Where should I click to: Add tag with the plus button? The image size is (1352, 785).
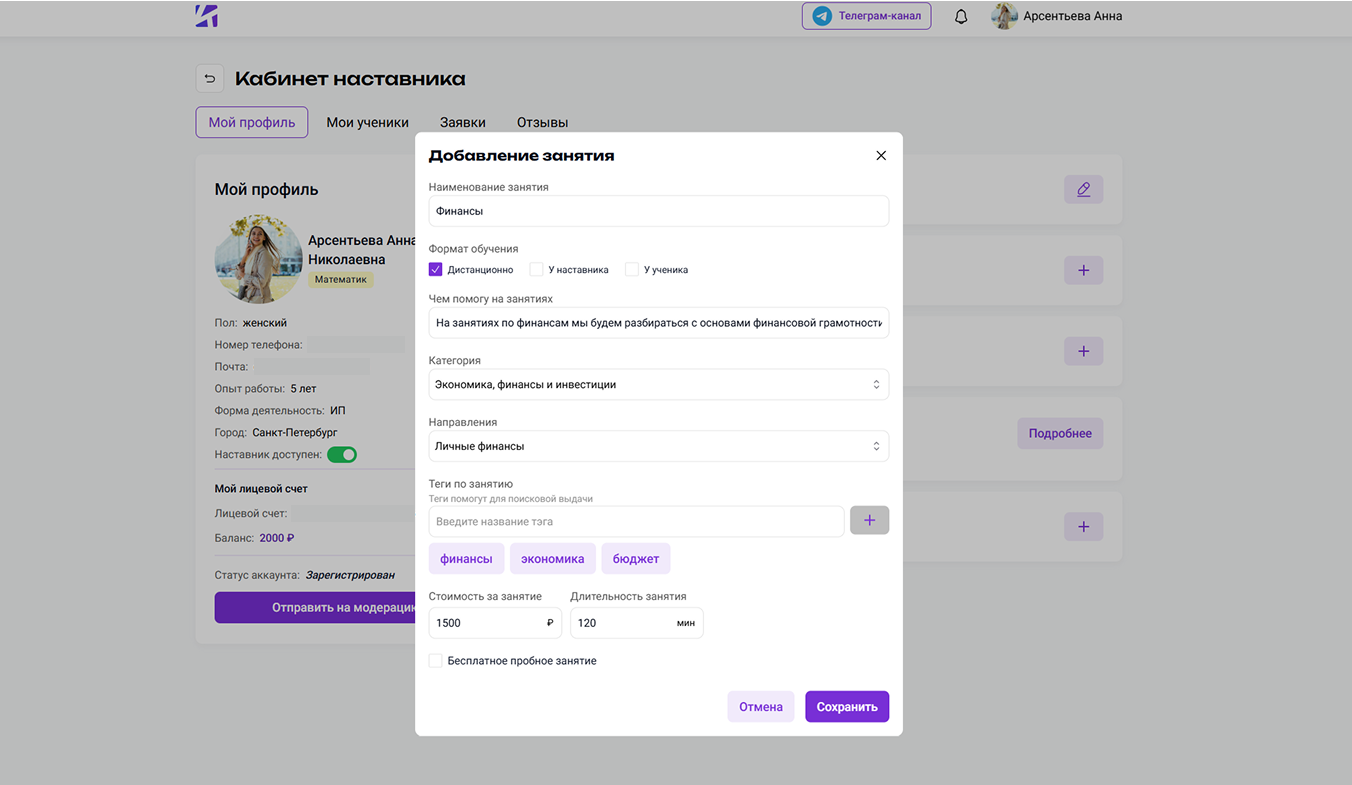[869, 521]
